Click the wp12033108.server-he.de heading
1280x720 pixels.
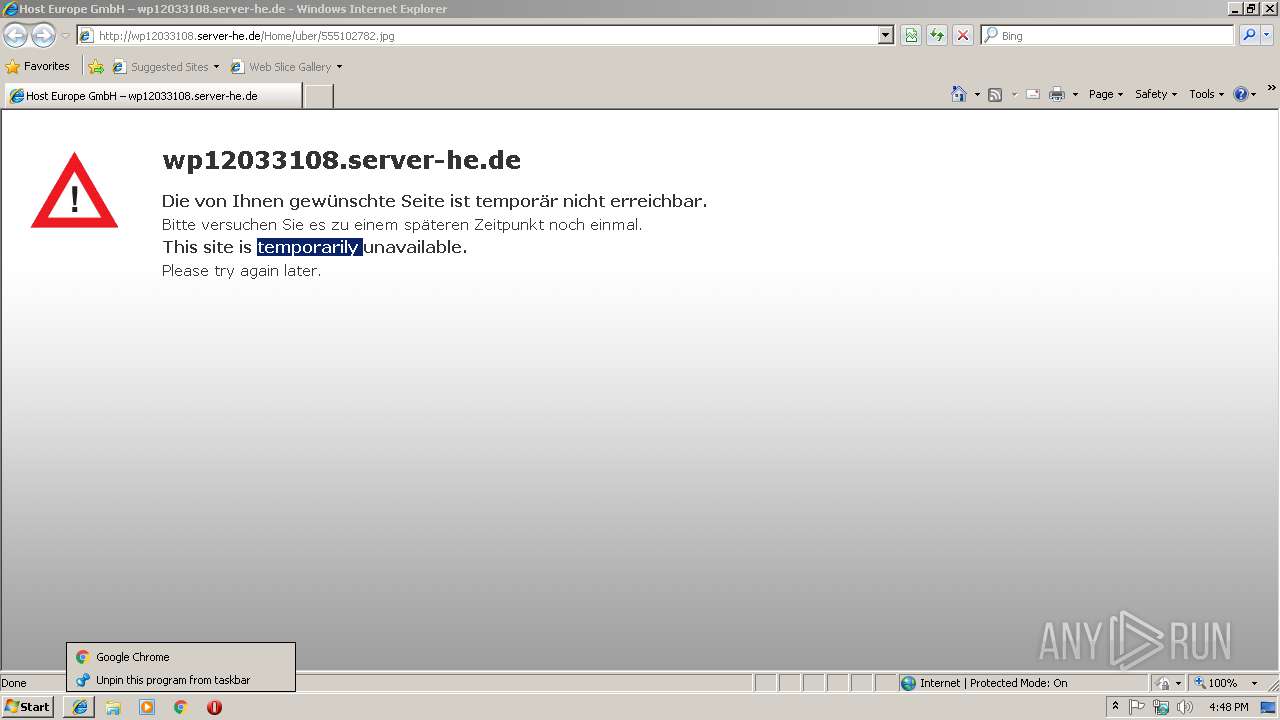click(341, 160)
